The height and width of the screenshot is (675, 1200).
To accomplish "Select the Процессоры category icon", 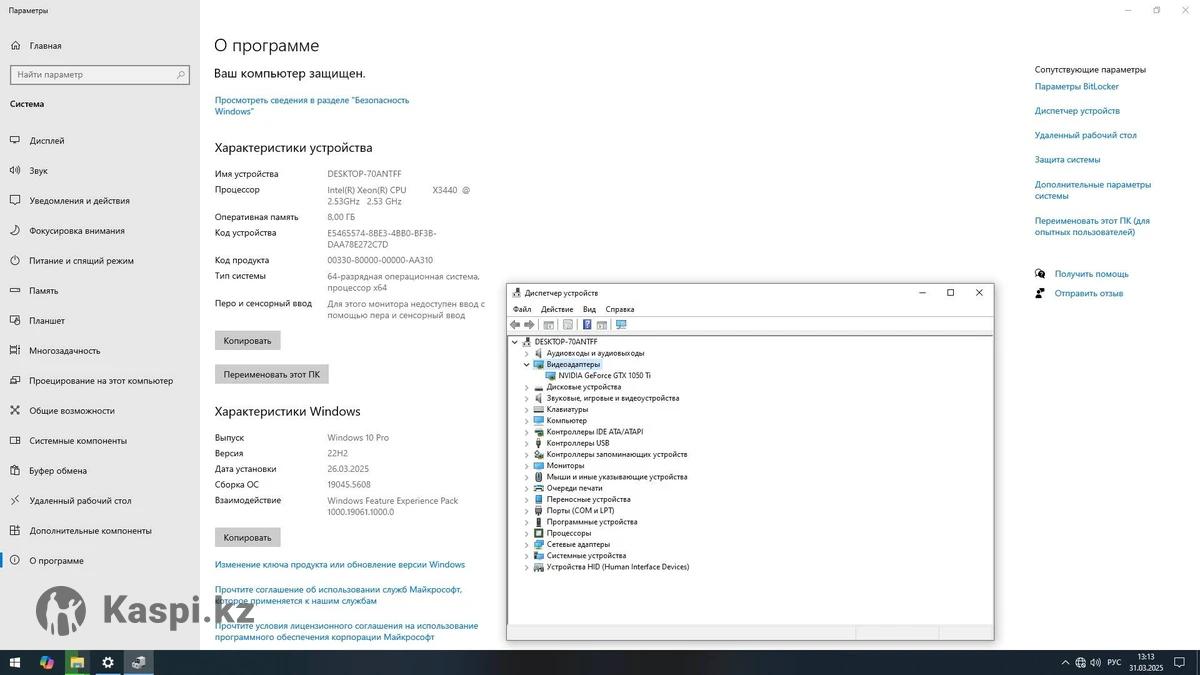I will pyautogui.click(x=539, y=533).
